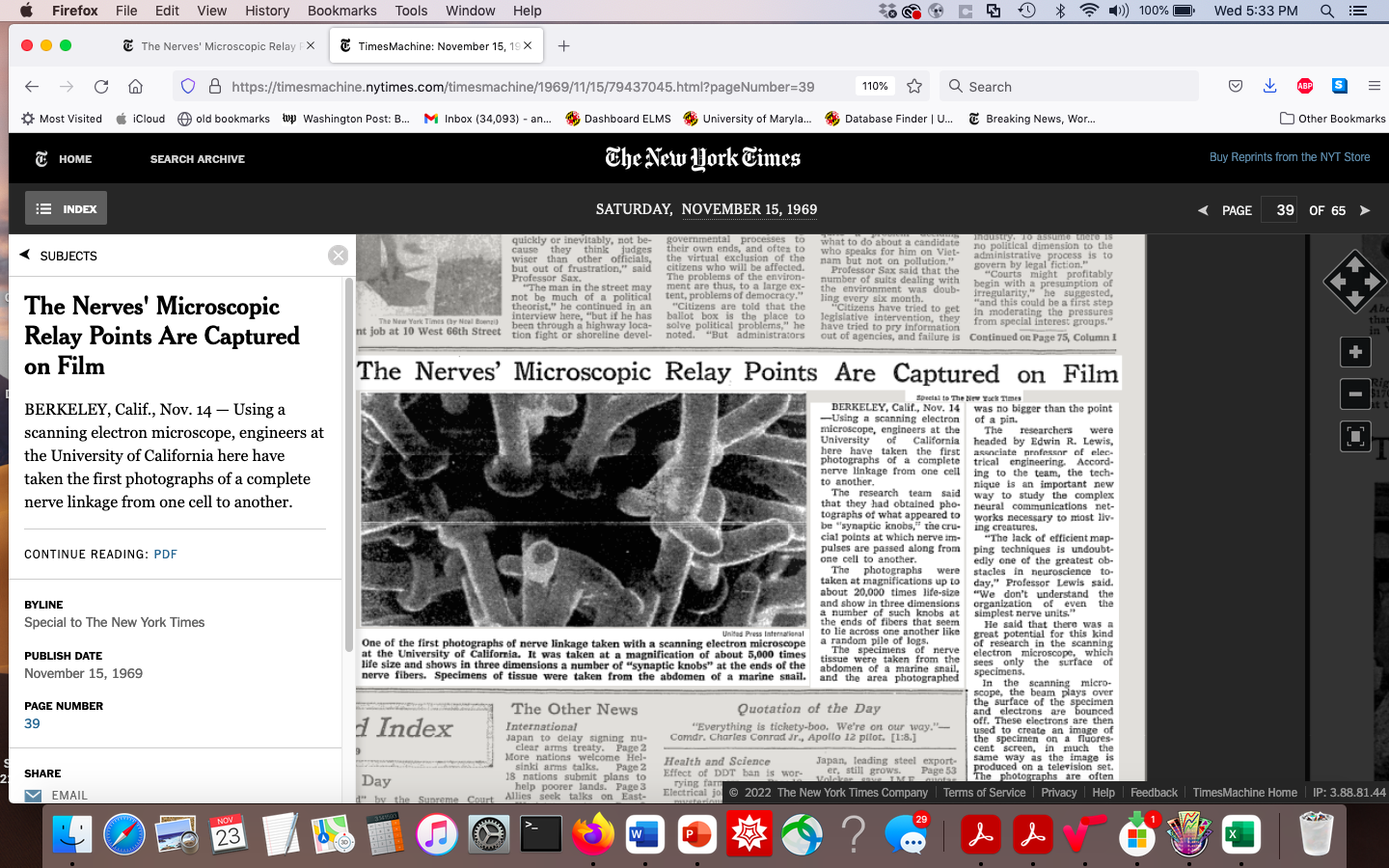Click page number 39 link in sidebar
The width and height of the screenshot is (1389, 868).
(32, 723)
